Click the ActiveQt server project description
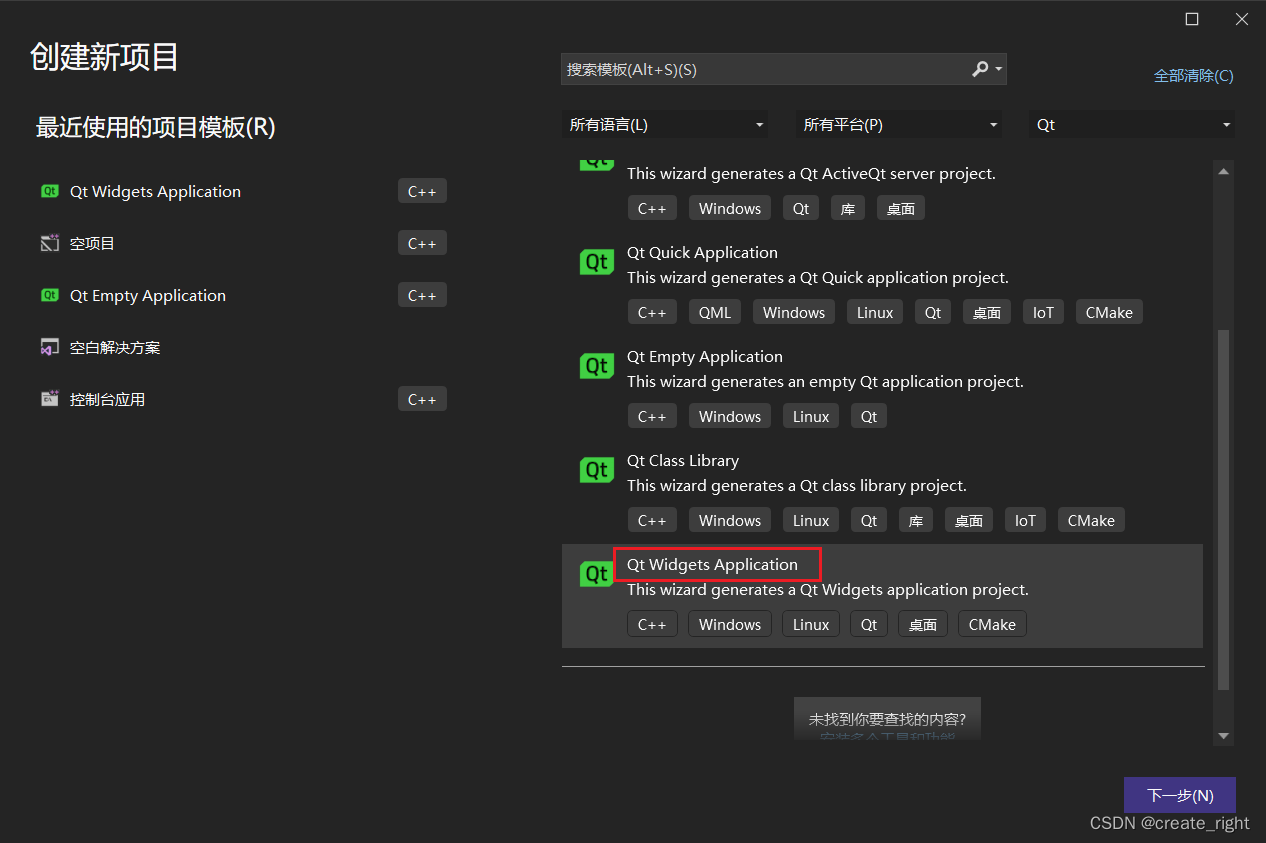Image resolution: width=1266 pixels, height=843 pixels. point(811,173)
